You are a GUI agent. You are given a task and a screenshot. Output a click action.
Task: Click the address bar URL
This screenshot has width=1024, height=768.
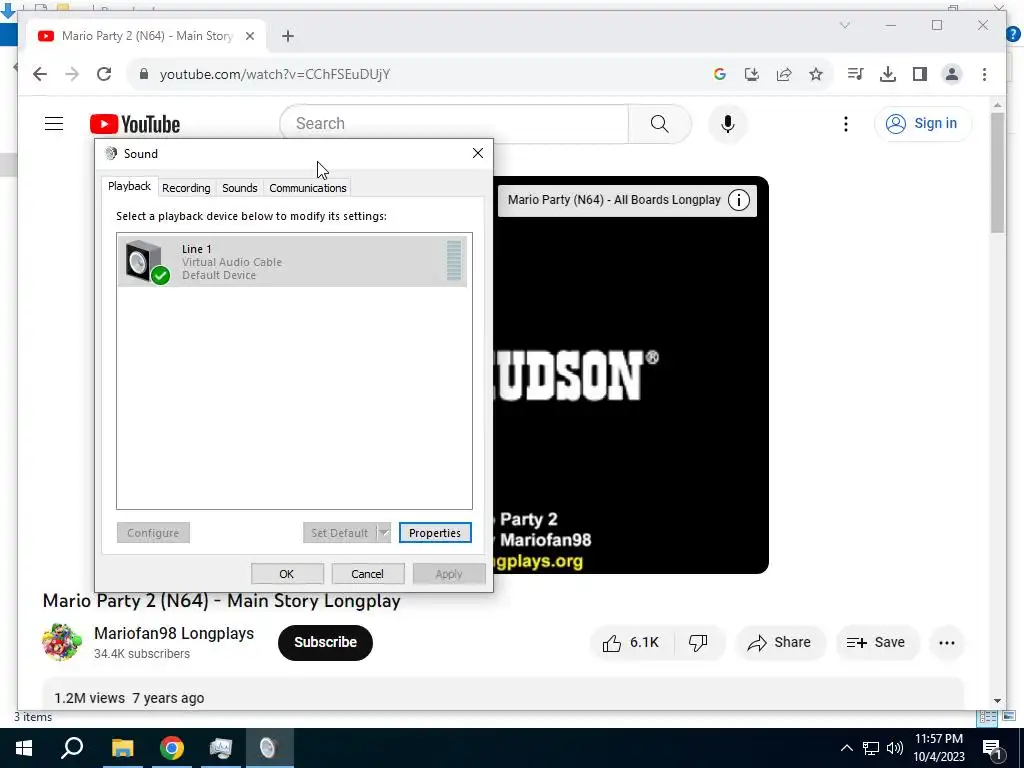point(275,74)
